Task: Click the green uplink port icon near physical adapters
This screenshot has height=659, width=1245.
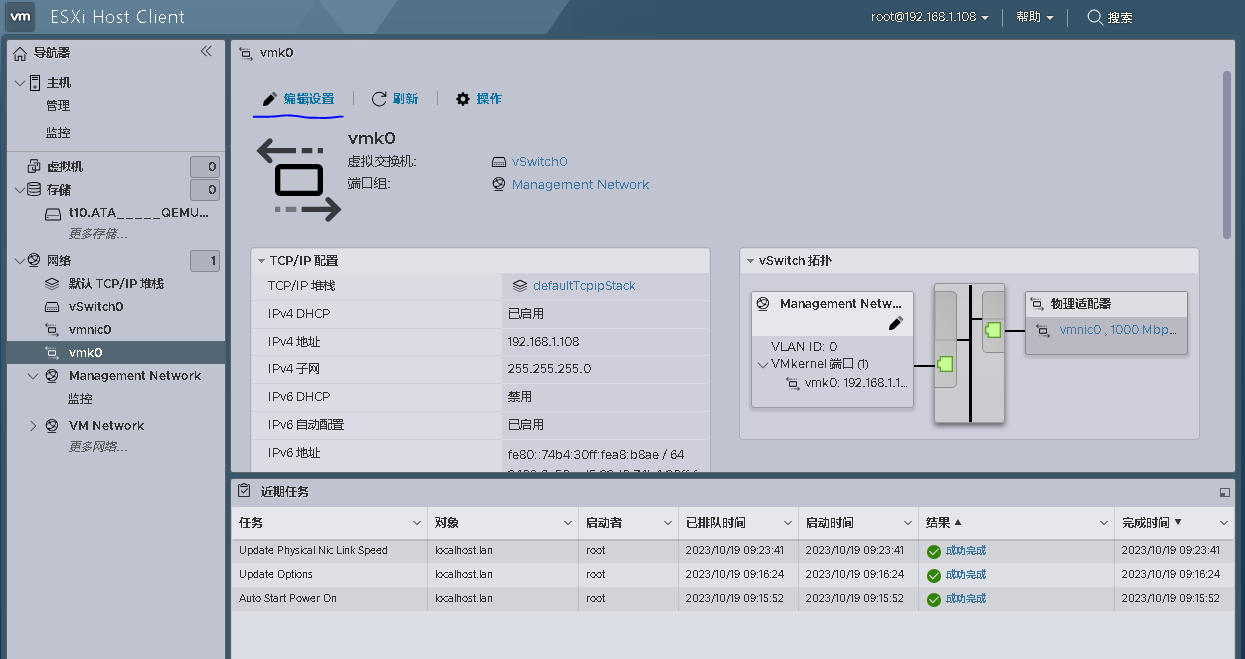Action: pos(993,329)
